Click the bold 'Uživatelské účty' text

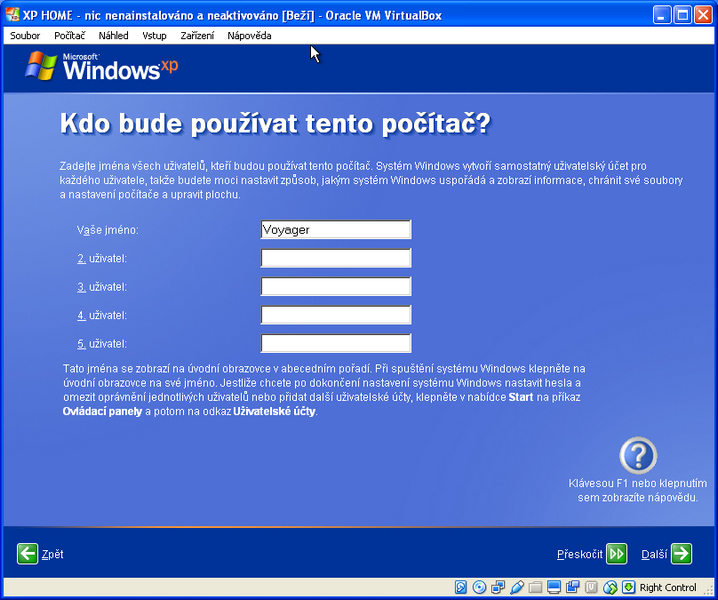(274, 411)
